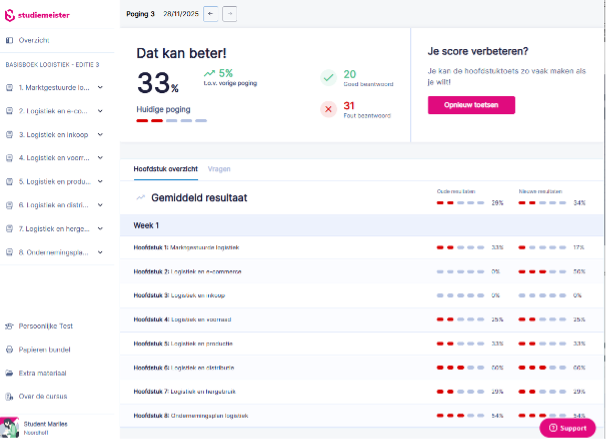
Task: Open the Support chat button
Action: point(567,427)
